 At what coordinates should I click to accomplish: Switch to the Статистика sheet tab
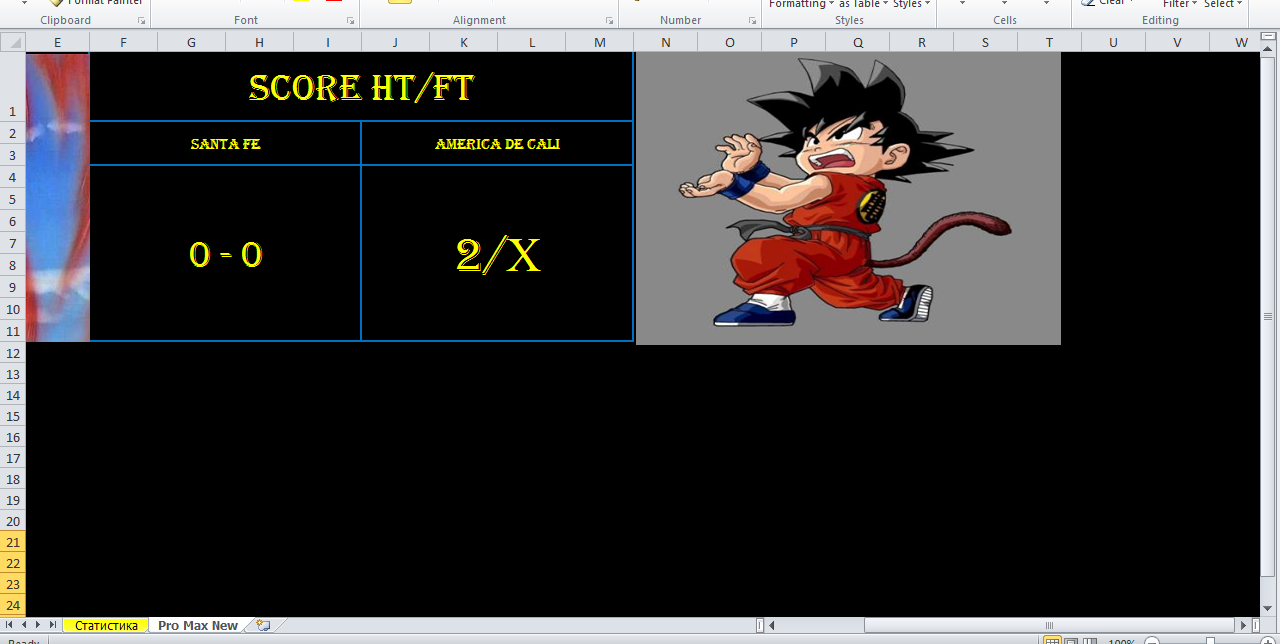click(x=106, y=625)
